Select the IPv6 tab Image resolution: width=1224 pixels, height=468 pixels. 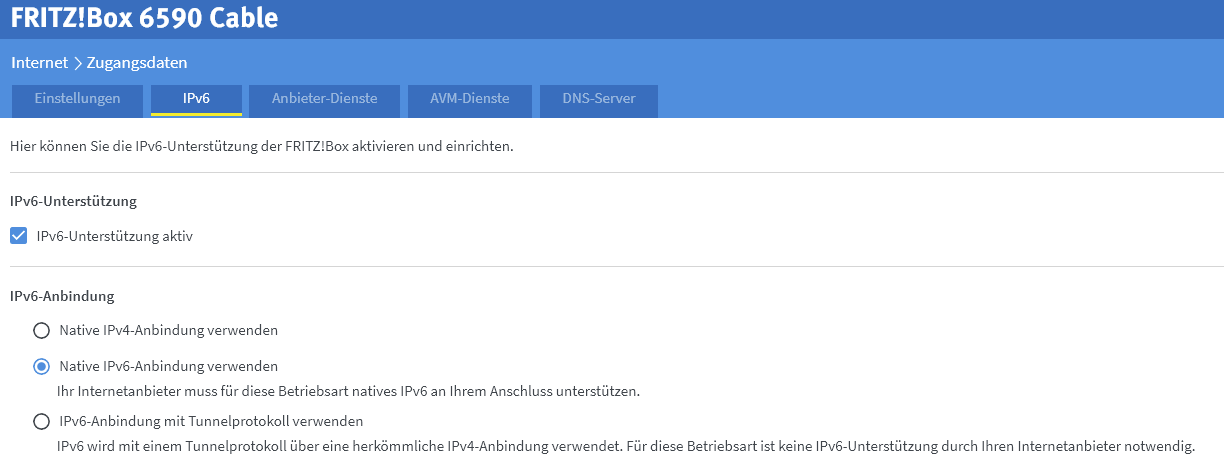point(196,100)
